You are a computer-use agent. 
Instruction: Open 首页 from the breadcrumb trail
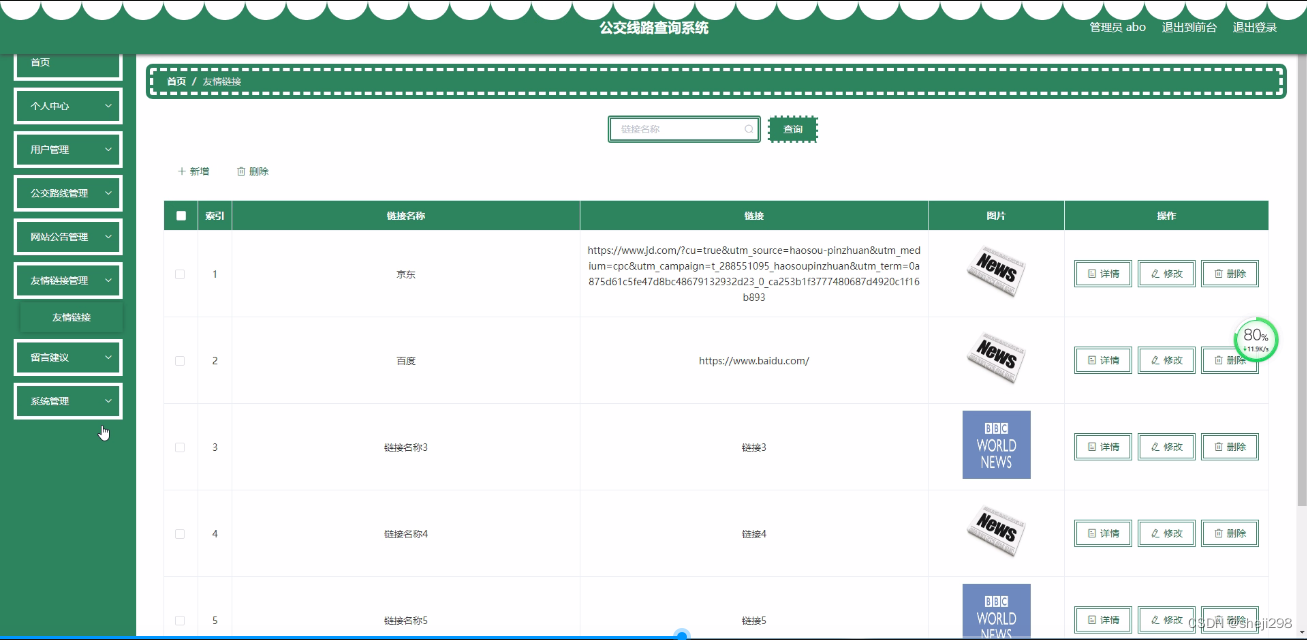click(x=177, y=81)
